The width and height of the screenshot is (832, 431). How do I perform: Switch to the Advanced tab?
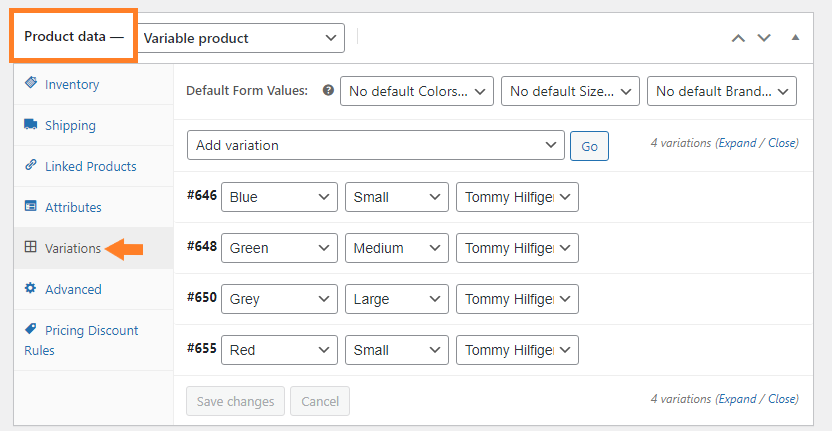73,289
